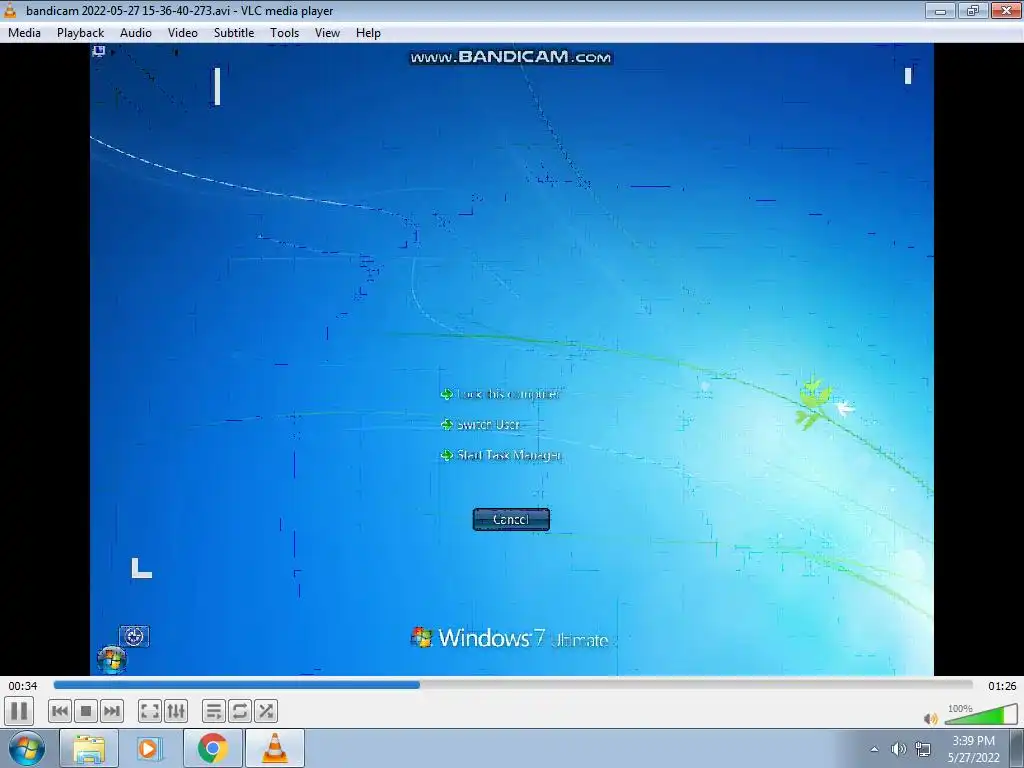The image size is (1024, 768).
Task: Toggle loop repeat mode
Action: [240, 711]
